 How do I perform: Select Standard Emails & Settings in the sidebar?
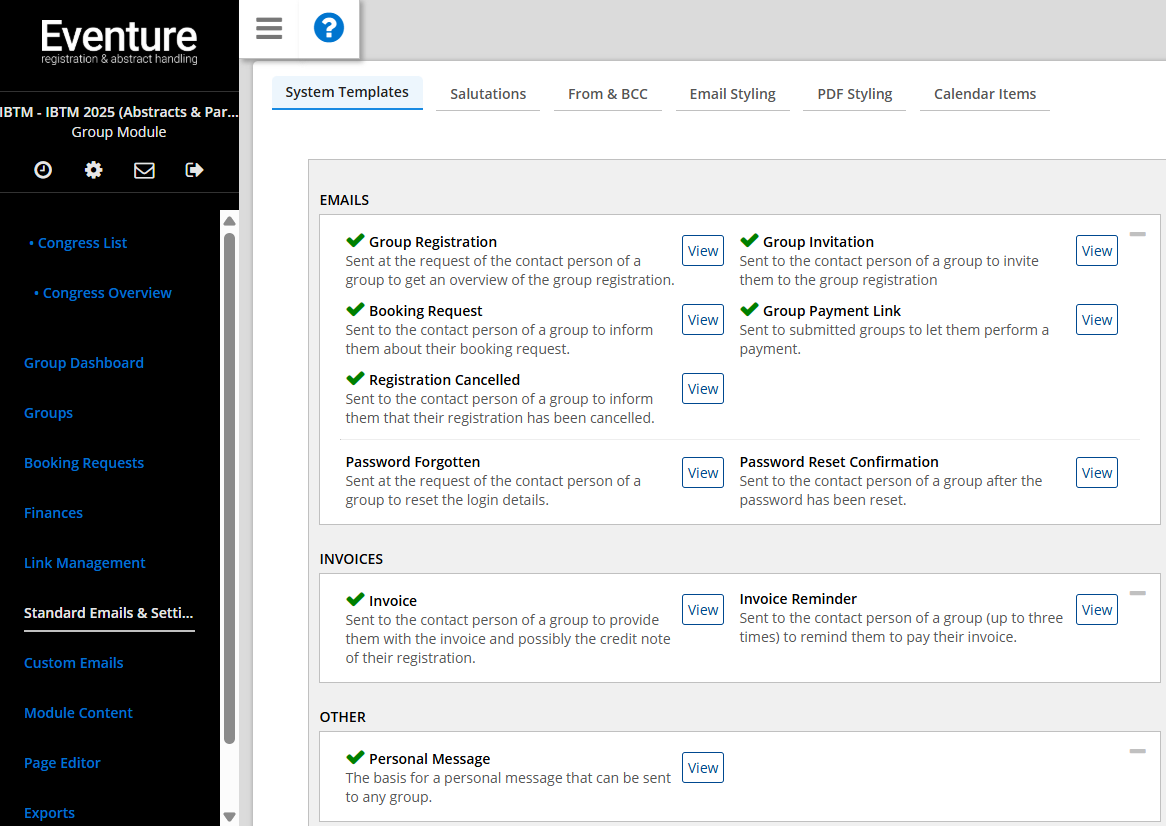pos(109,613)
